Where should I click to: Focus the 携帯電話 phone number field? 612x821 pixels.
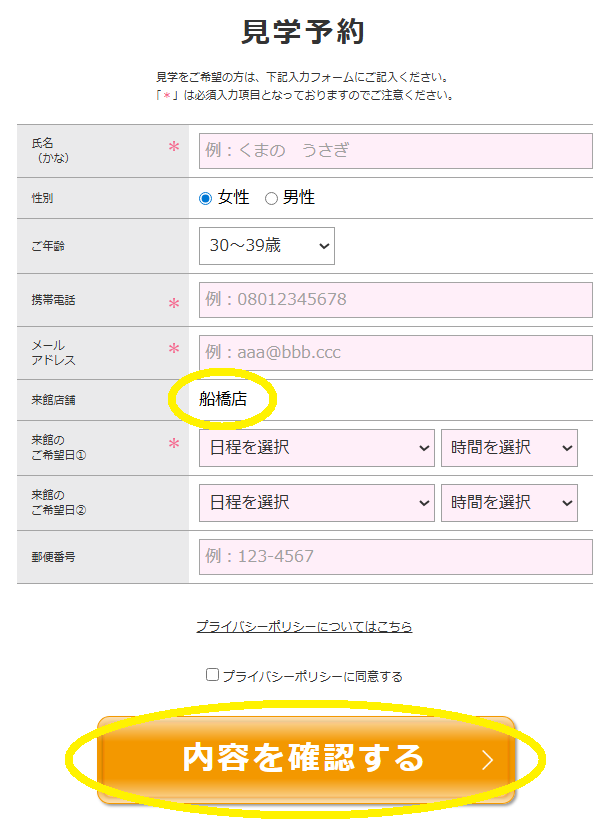(395, 299)
